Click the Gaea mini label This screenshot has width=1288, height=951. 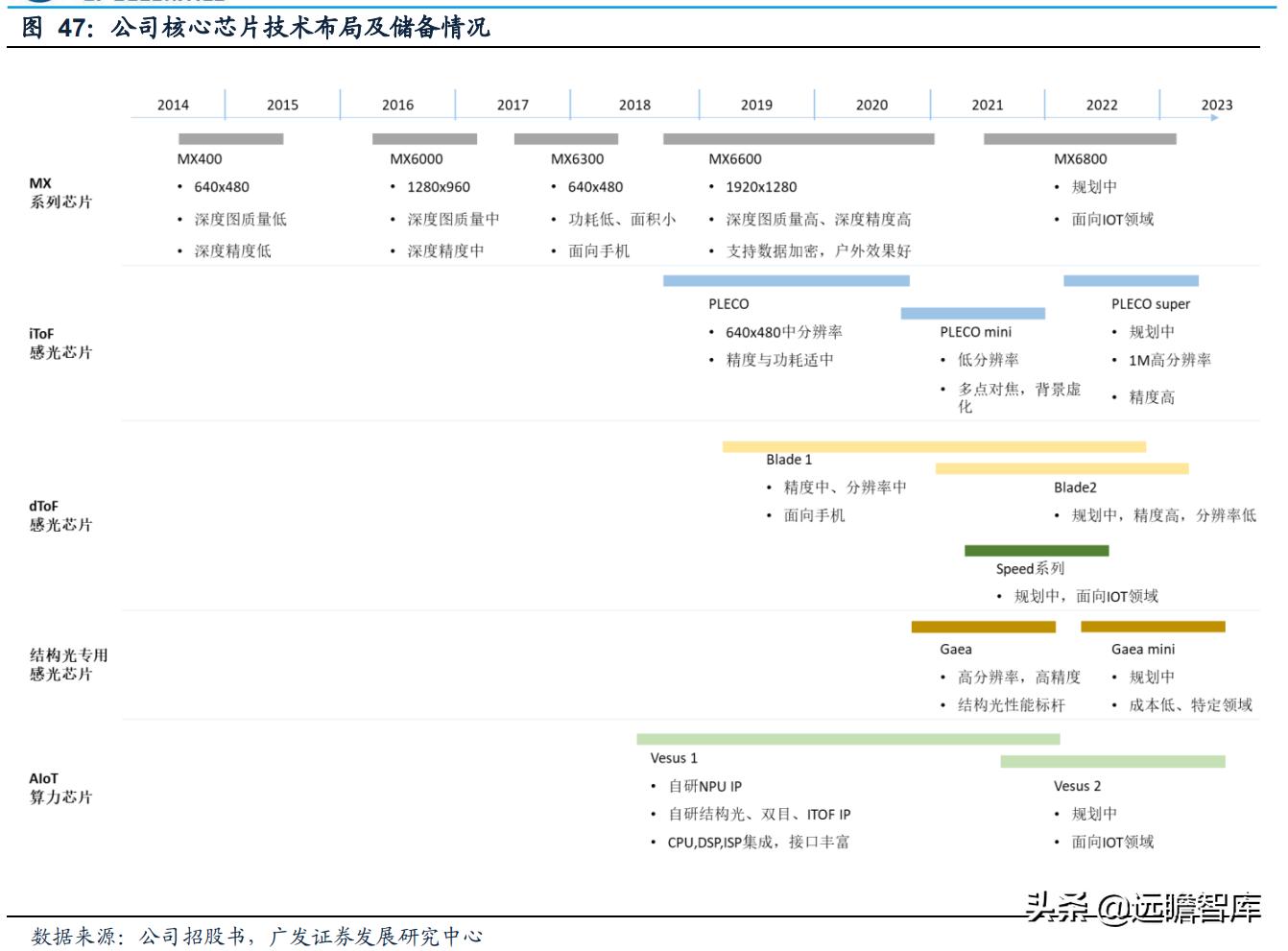point(1141,650)
